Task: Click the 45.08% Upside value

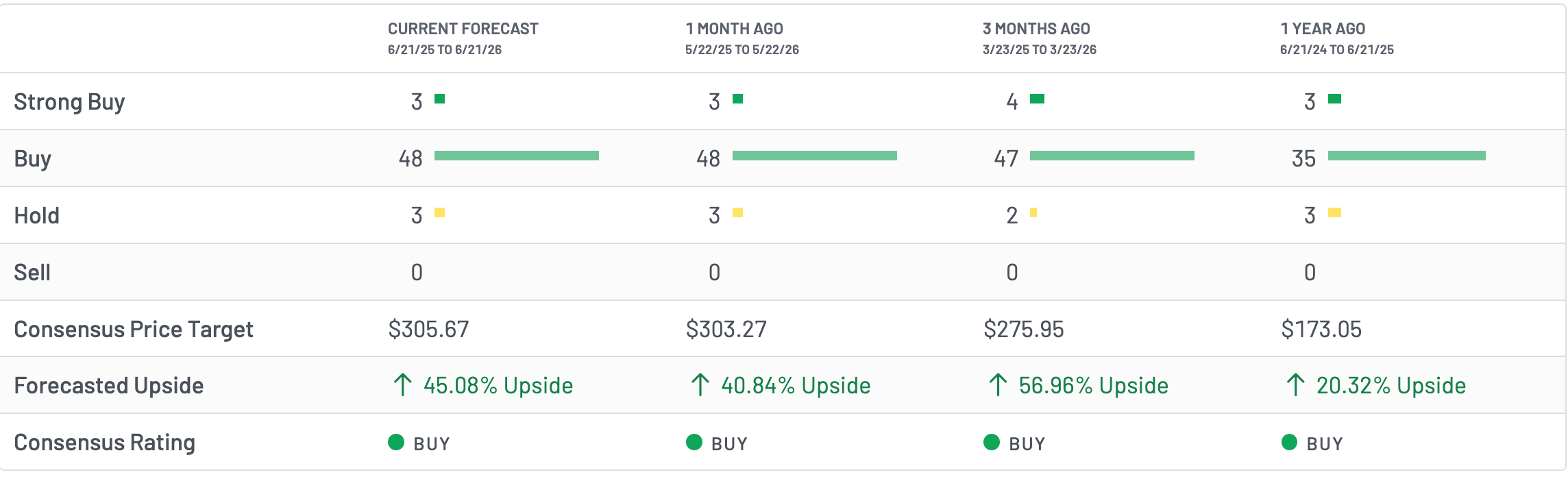Action: pyautogui.click(x=498, y=386)
